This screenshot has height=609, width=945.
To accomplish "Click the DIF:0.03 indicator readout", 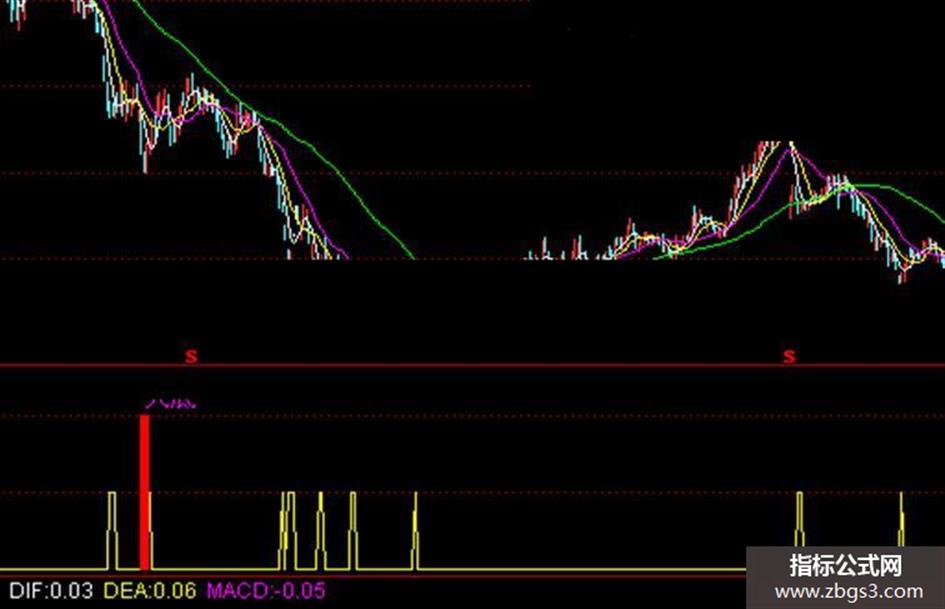I will click(x=51, y=590).
